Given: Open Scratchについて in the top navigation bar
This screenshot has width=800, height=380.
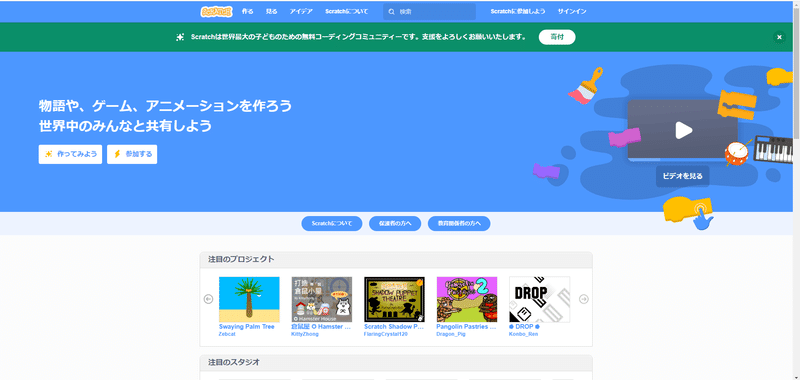Looking at the screenshot, I should tap(346, 11).
